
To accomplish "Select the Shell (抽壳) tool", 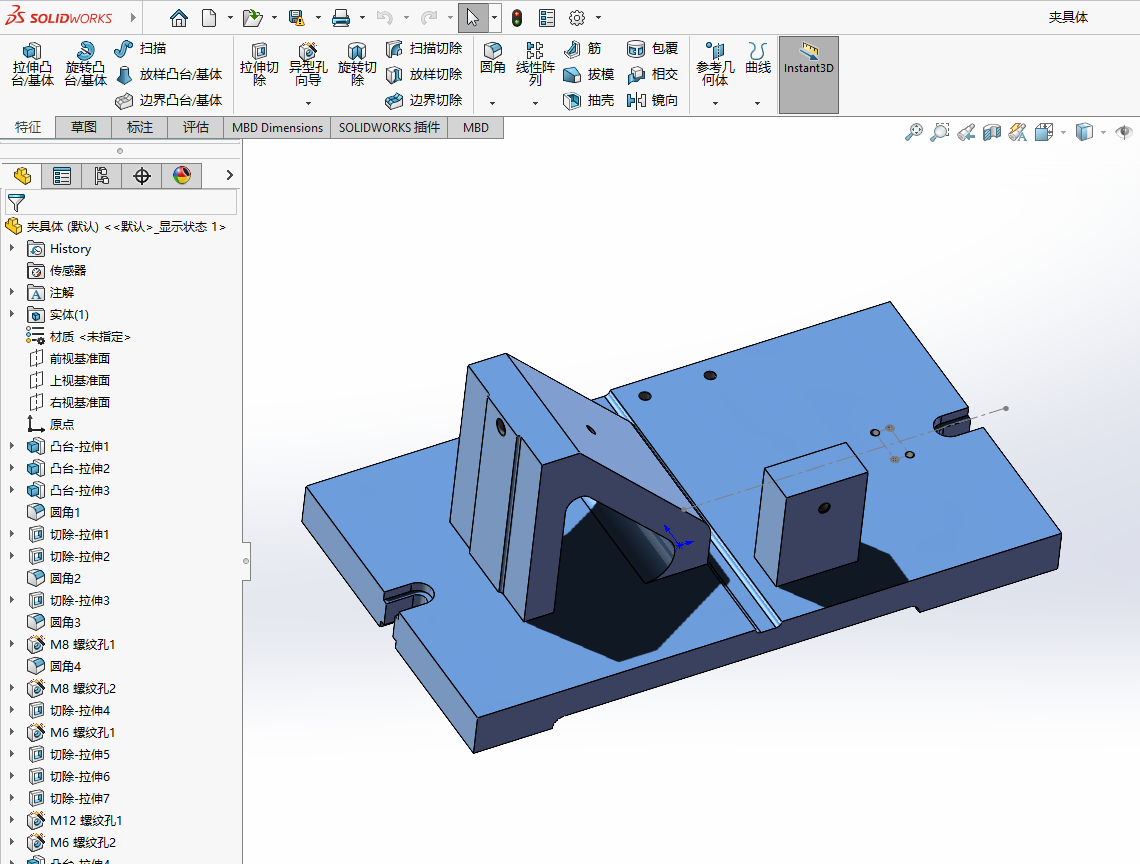I will click(x=588, y=100).
